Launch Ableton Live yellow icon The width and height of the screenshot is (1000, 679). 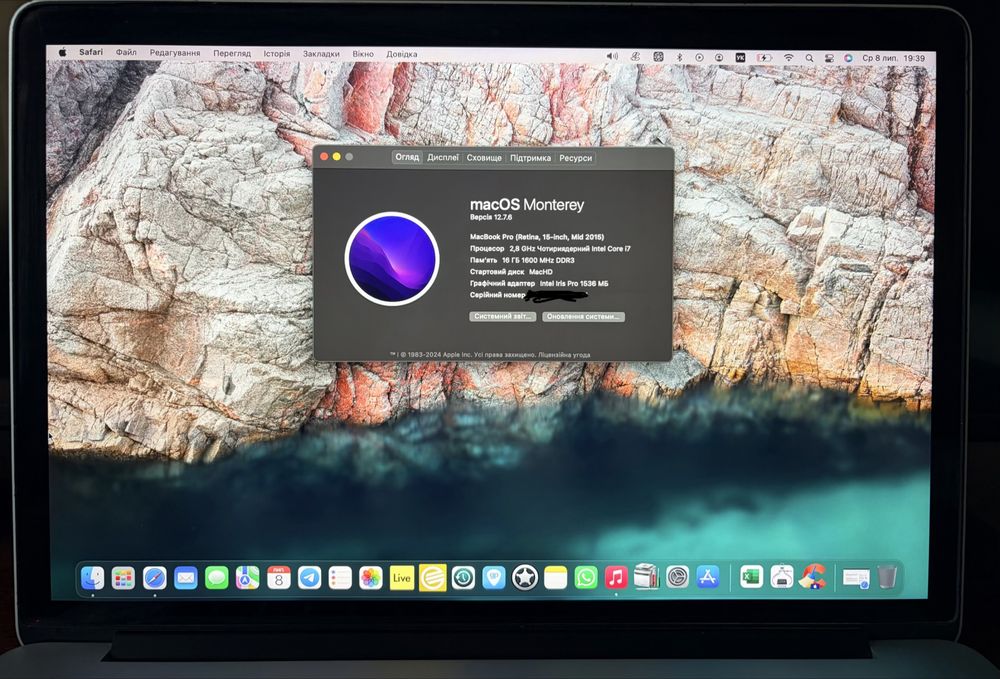[x=402, y=578]
